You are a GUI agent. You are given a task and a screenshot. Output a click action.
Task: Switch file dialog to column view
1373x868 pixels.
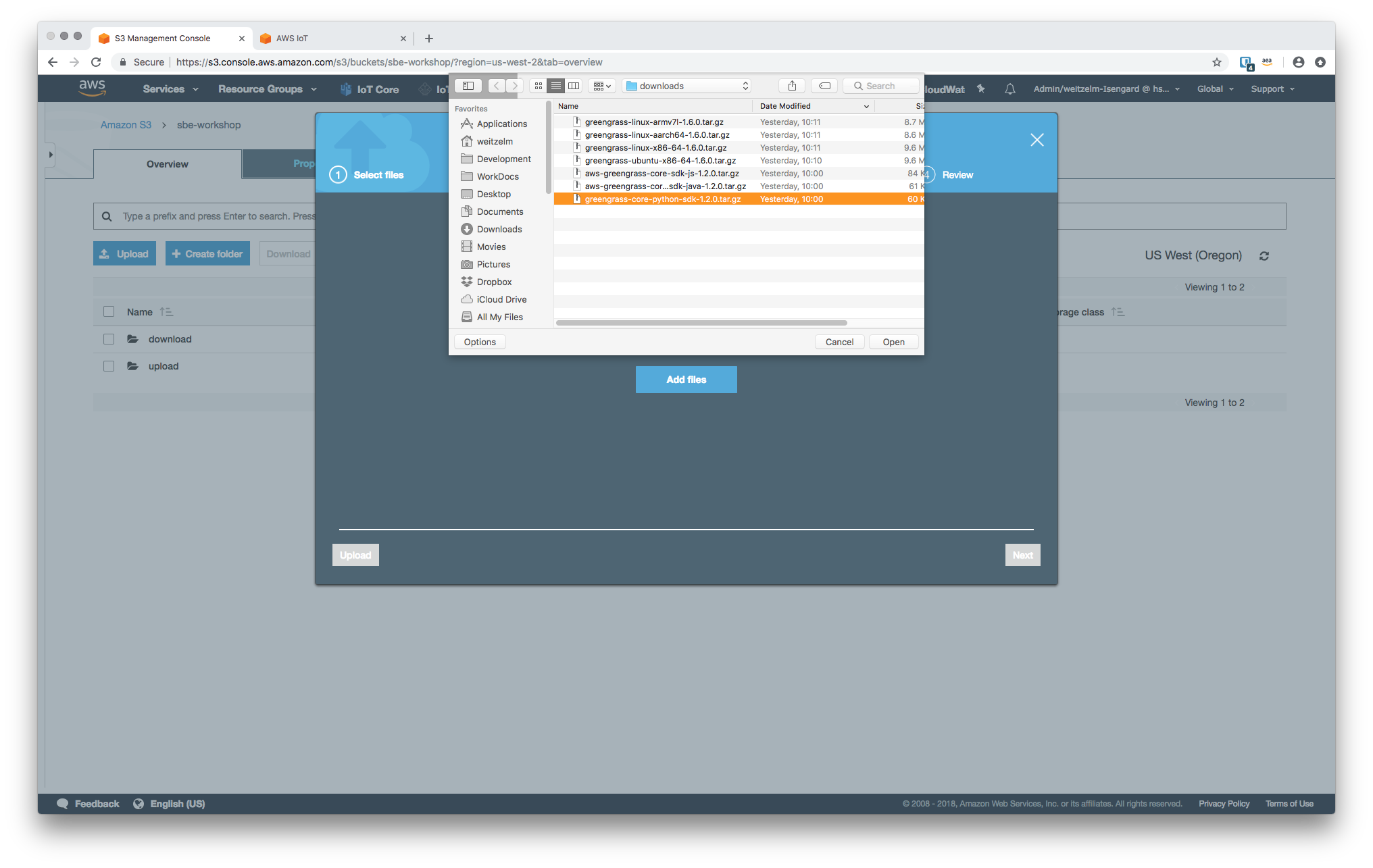coord(574,86)
